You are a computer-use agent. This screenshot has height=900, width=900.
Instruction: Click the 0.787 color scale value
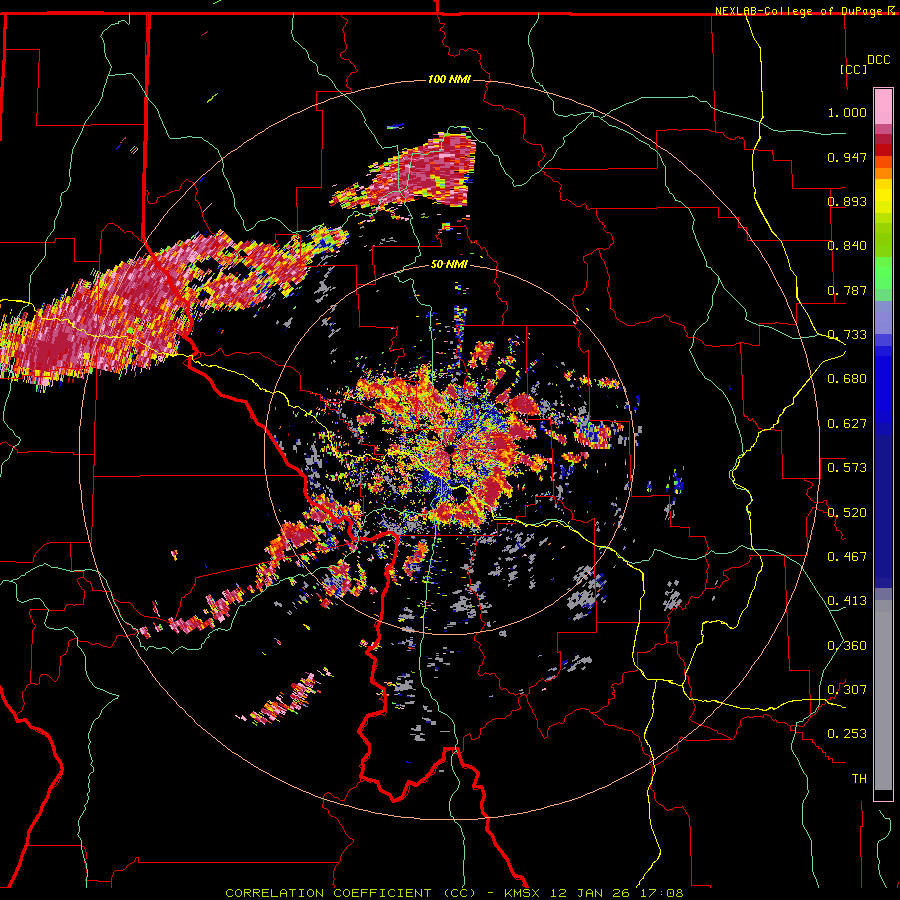[847, 290]
